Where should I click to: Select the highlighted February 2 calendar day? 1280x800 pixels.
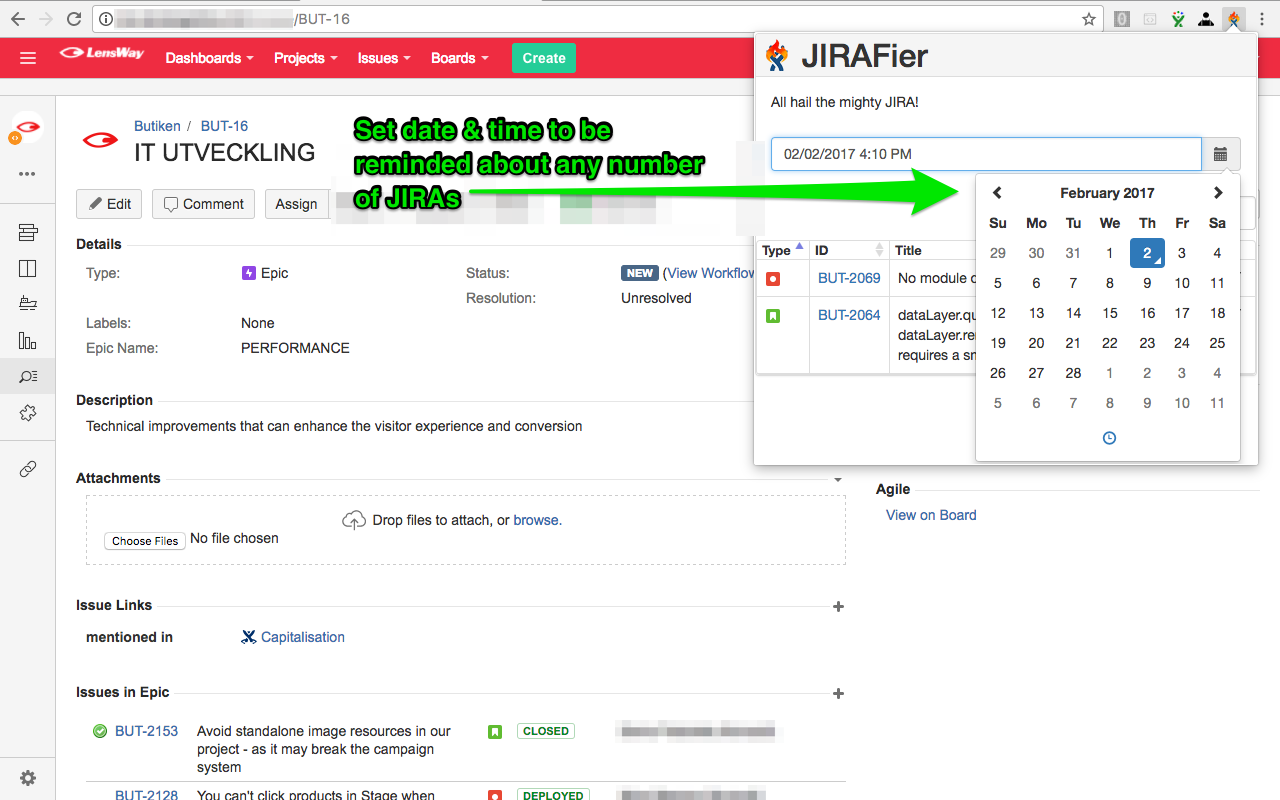coord(1147,253)
